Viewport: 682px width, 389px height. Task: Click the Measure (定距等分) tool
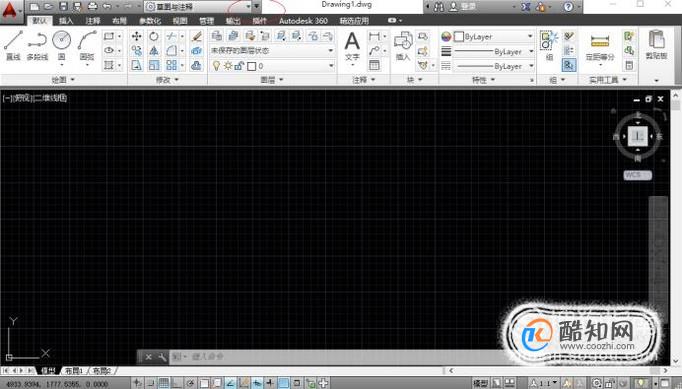(x=600, y=47)
